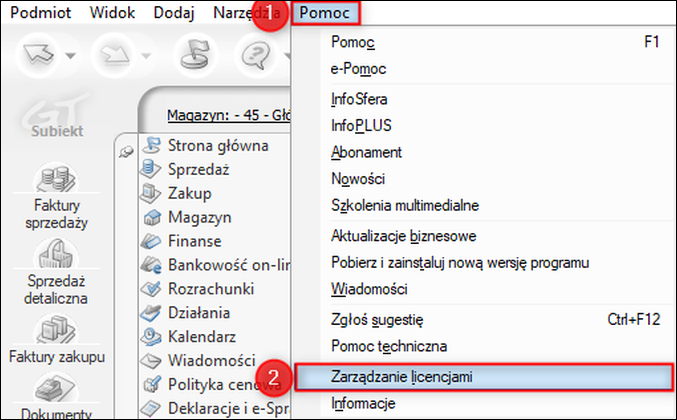
Task: Select the Kalendarz module icon
Action: [x=151, y=337]
